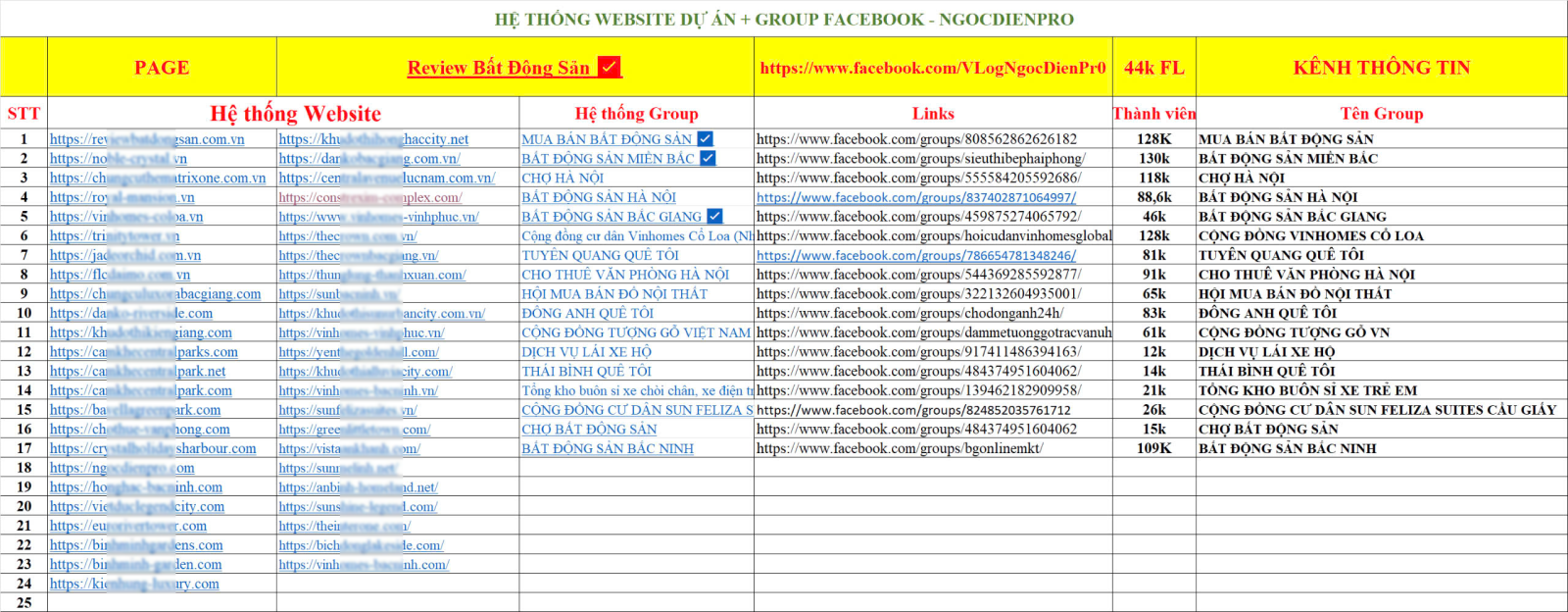The image size is (1568, 612).
Task: Select CỘNG ĐỒNG CƯ DÂN SUN FELIZA SUITES CẦU GIẤY cell
Action: [x=1382, y=410]
